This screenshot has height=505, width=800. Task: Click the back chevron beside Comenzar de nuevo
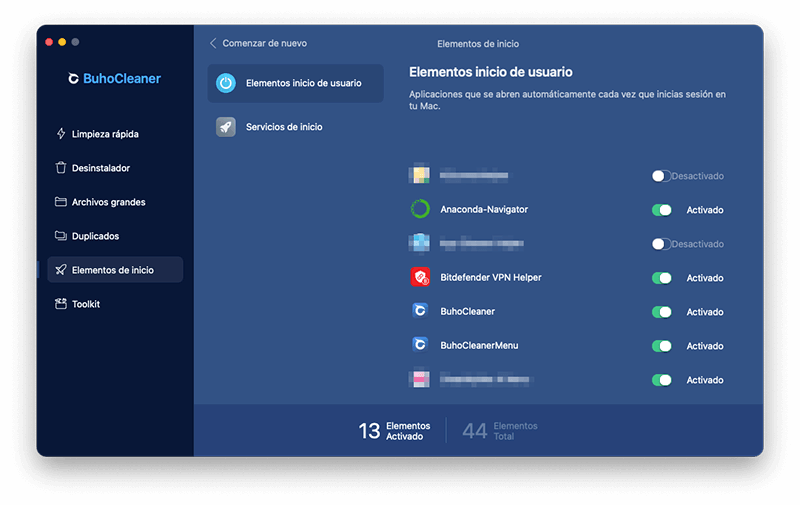pos(213,43)
